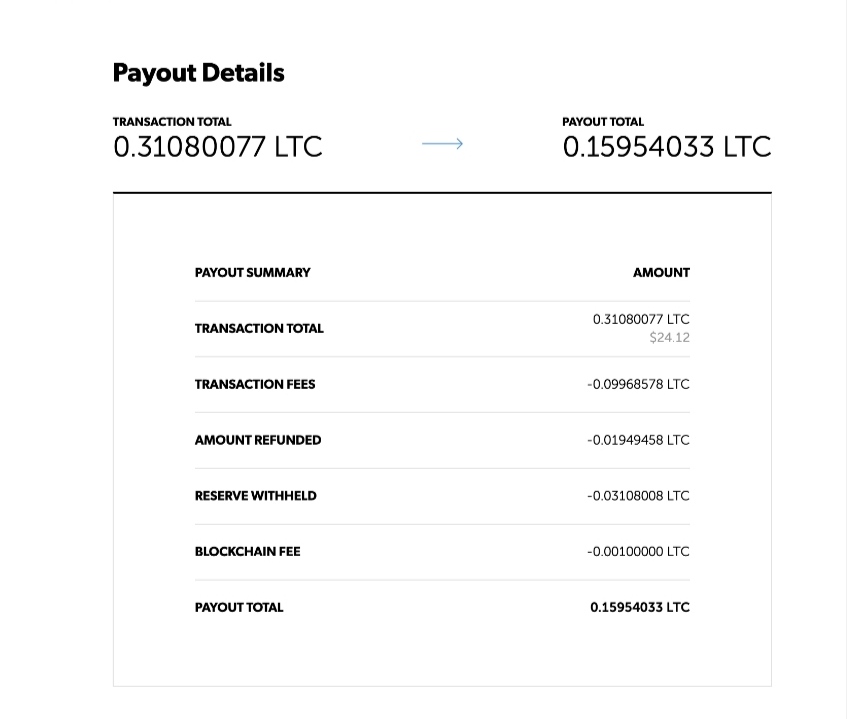Screen dimensions: 847x719
Task: Click the arrow between transaction and payout totals
Action: 442,145
